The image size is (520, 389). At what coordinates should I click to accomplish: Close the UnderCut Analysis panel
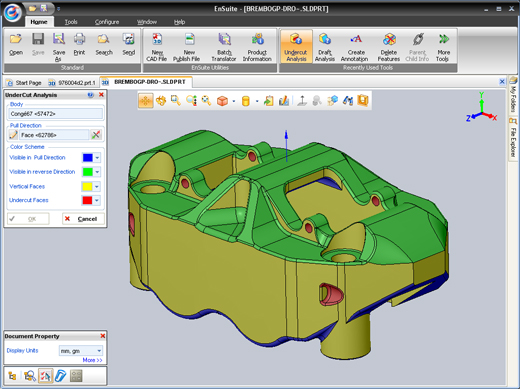pyautogui.click(x=101, y=95)
